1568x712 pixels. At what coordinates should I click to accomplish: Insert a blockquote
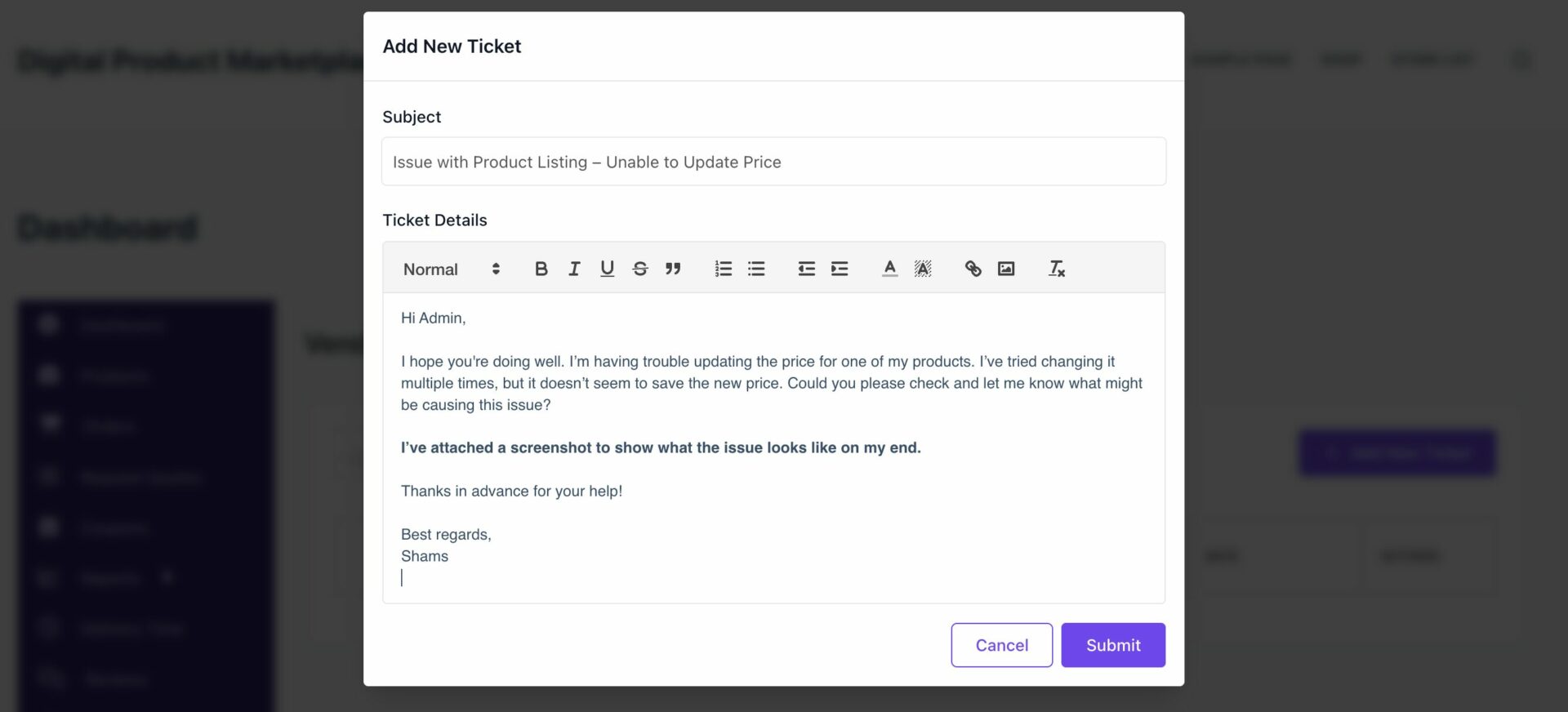tap(673, 269)
